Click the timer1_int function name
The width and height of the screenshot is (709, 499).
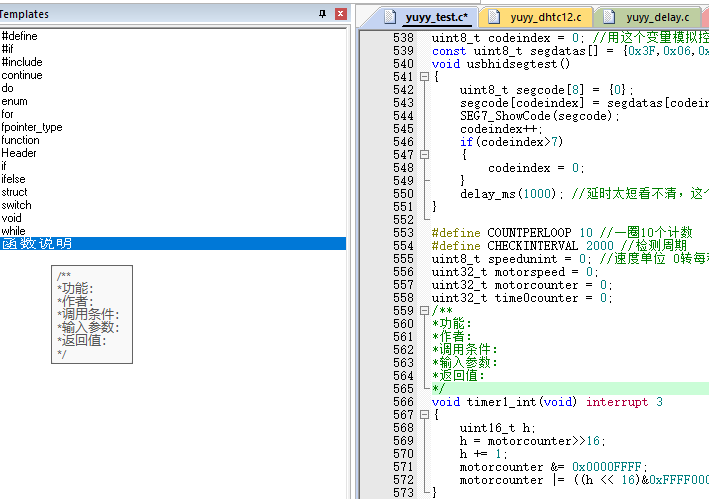click(x=501, y=402)
